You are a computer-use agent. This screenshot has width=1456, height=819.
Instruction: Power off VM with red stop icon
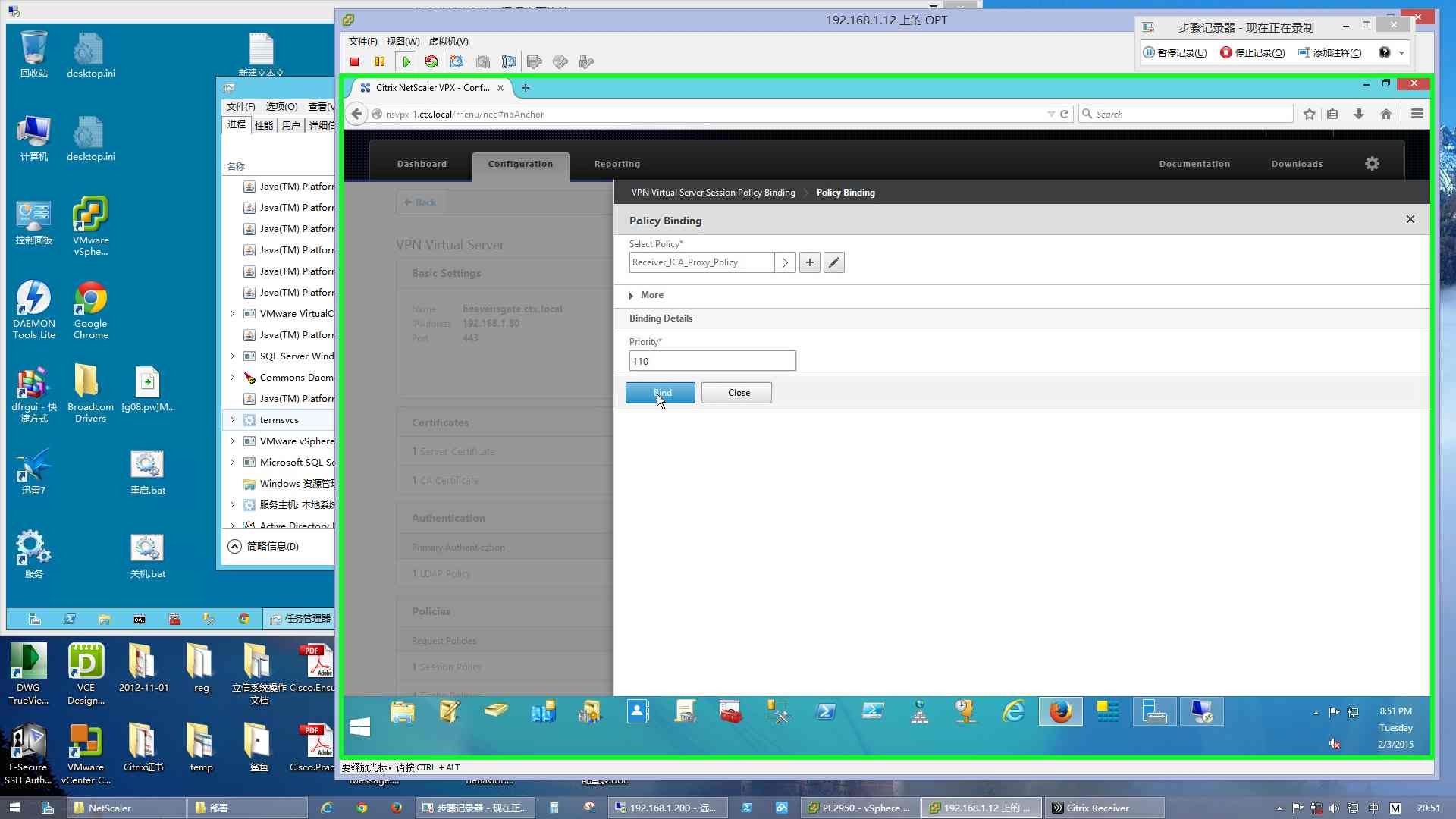click(354, 62)
